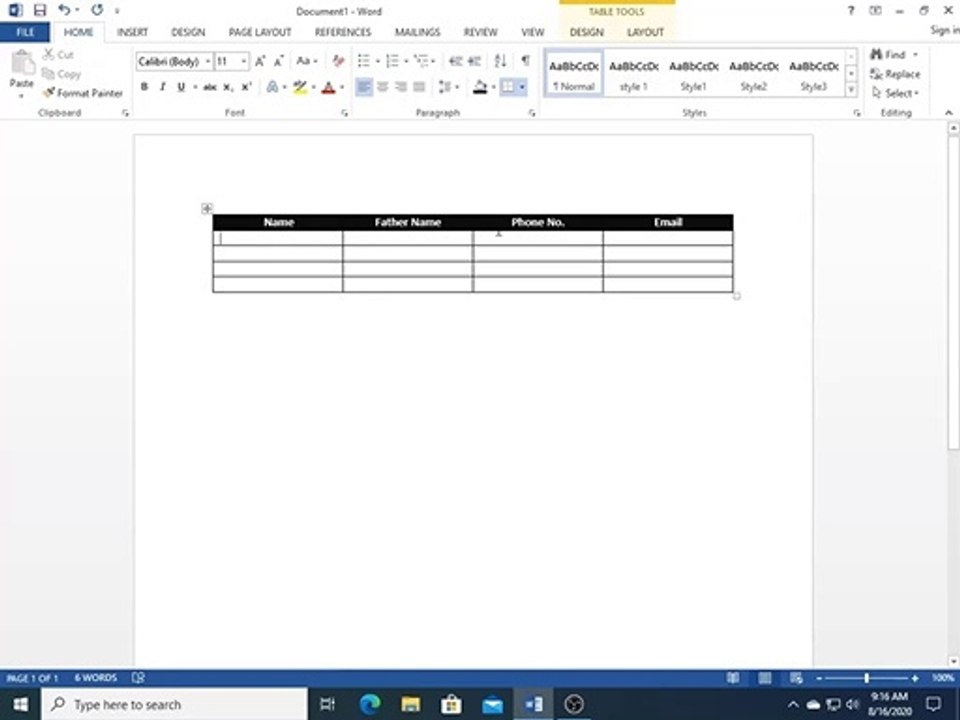The width and height of the screenshot is (960, 720).
Task: Click the 6 WORDS word count
Action: pyautogui.click(x=96, y=678)
